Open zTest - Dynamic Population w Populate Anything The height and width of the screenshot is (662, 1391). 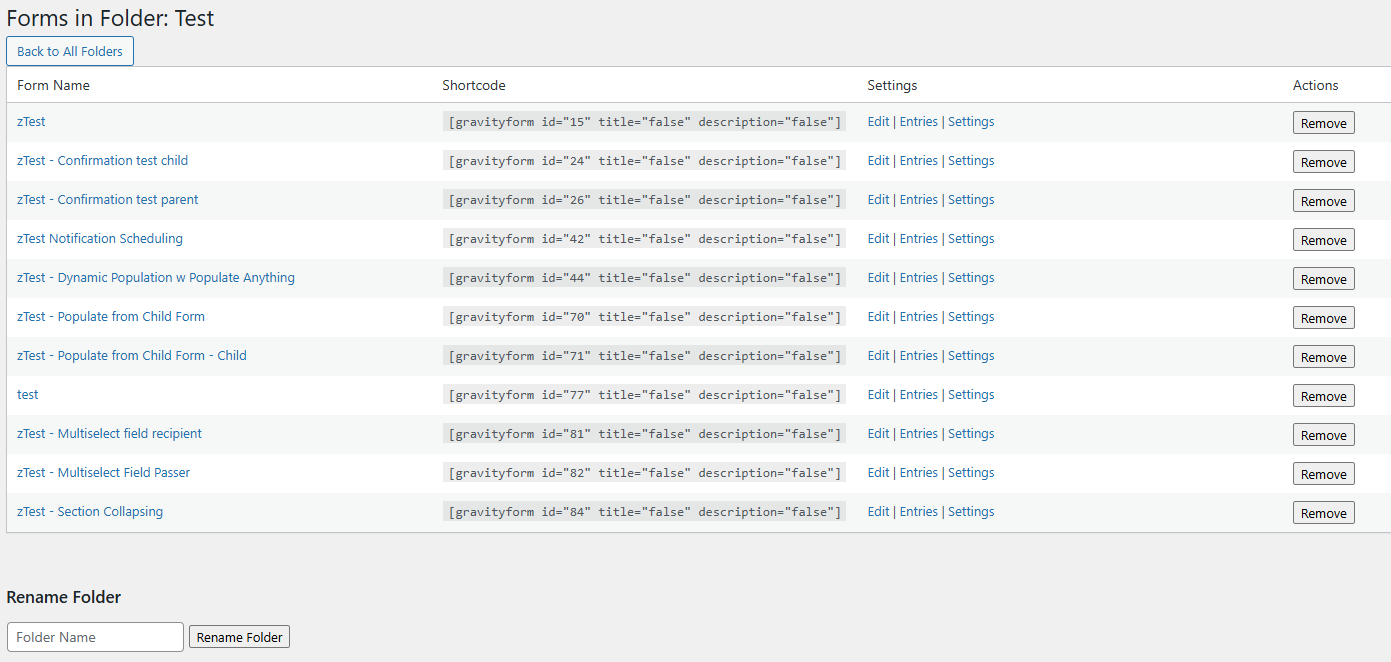tap(156, 278)
